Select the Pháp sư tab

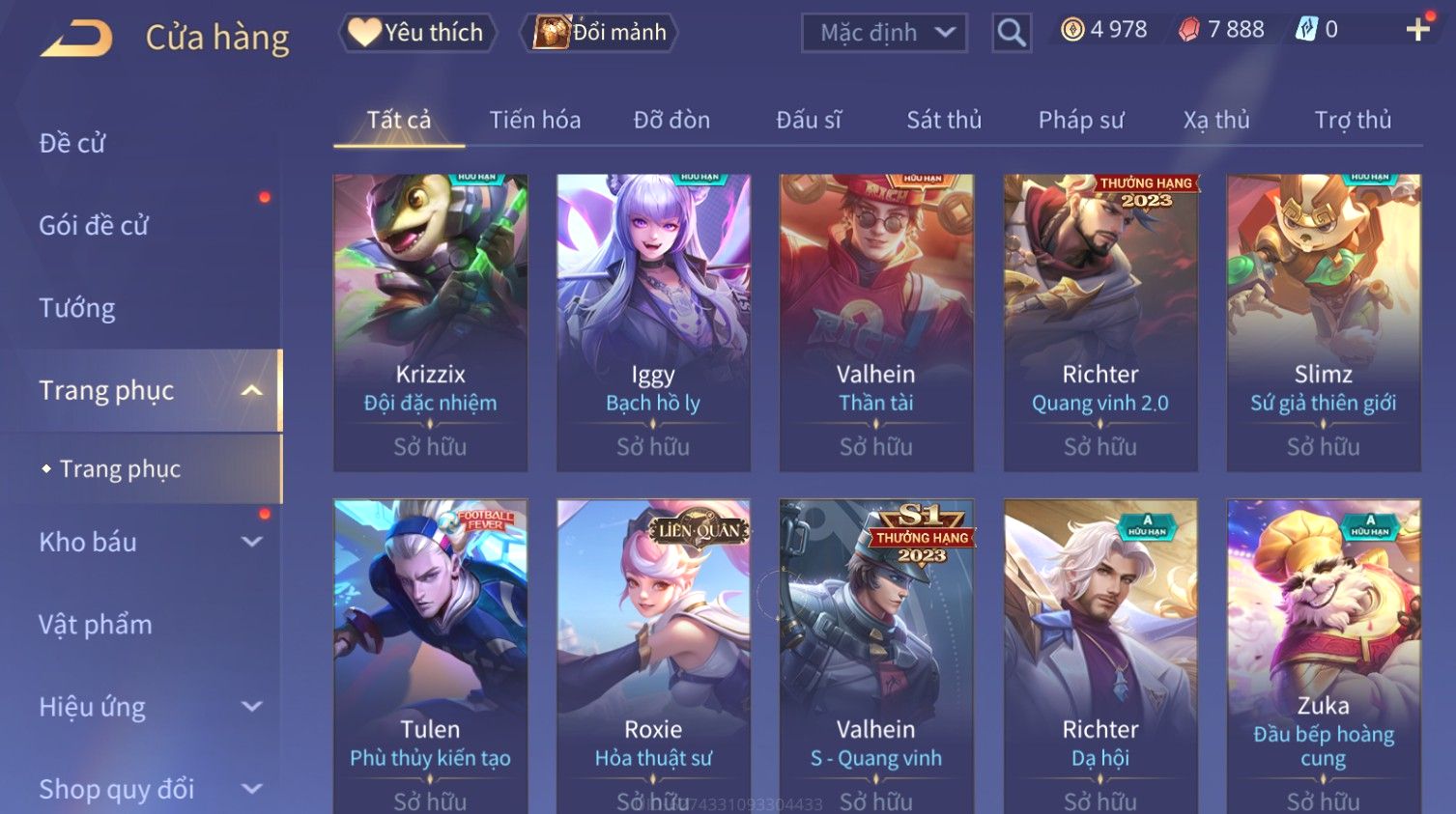1081,120
